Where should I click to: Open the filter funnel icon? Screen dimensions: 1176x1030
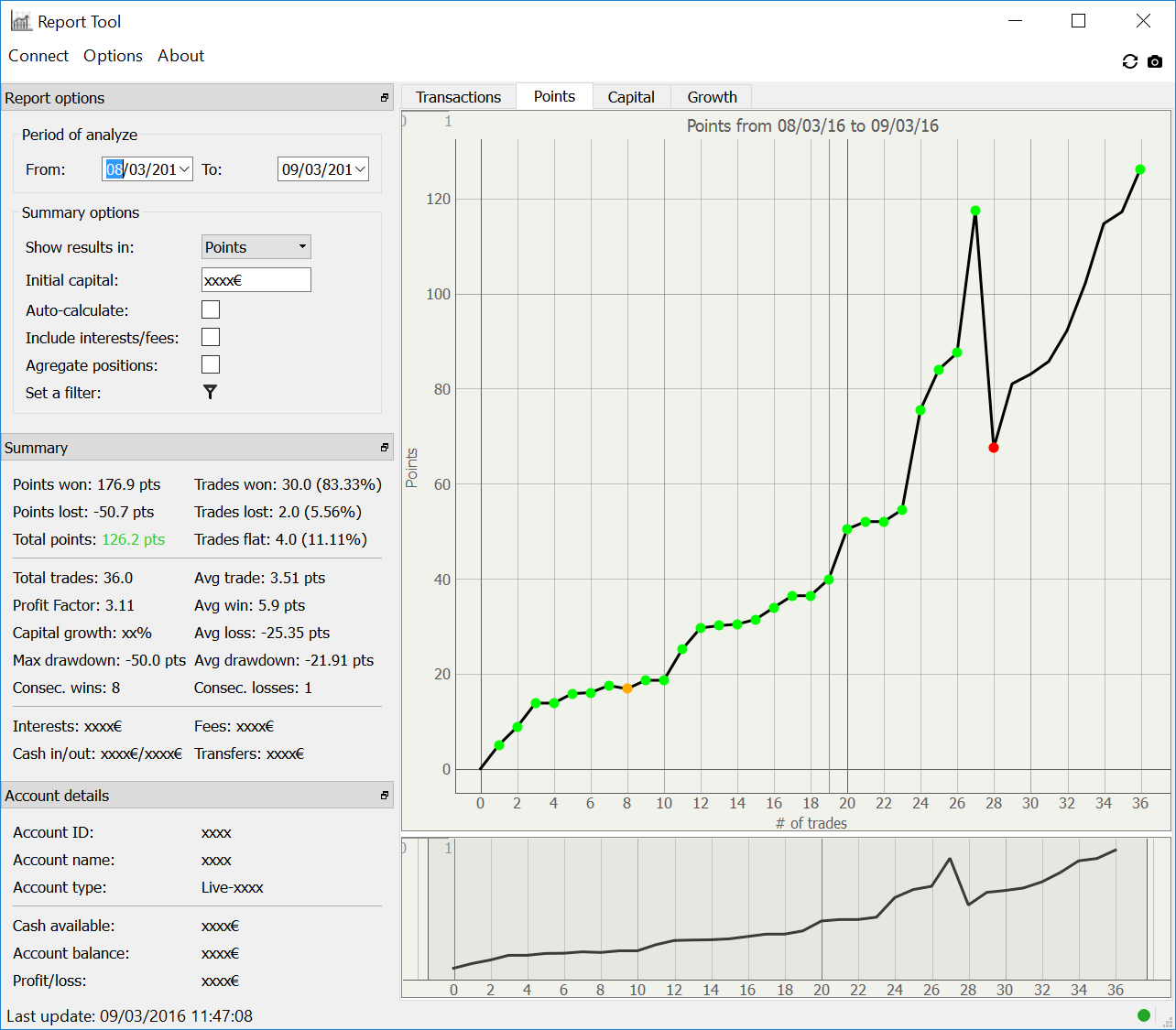click(210, 392)
